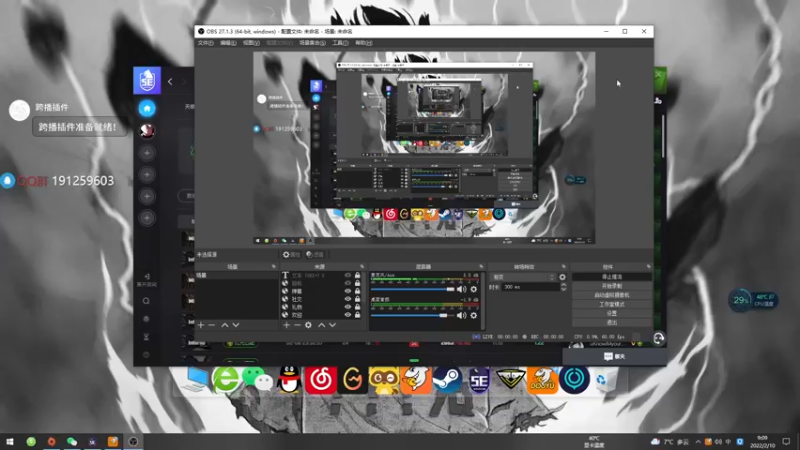The height and width of the screenshot is (450, 800).
Task: Toggle visibility of the 社交 source
Action: pos(347,299)
